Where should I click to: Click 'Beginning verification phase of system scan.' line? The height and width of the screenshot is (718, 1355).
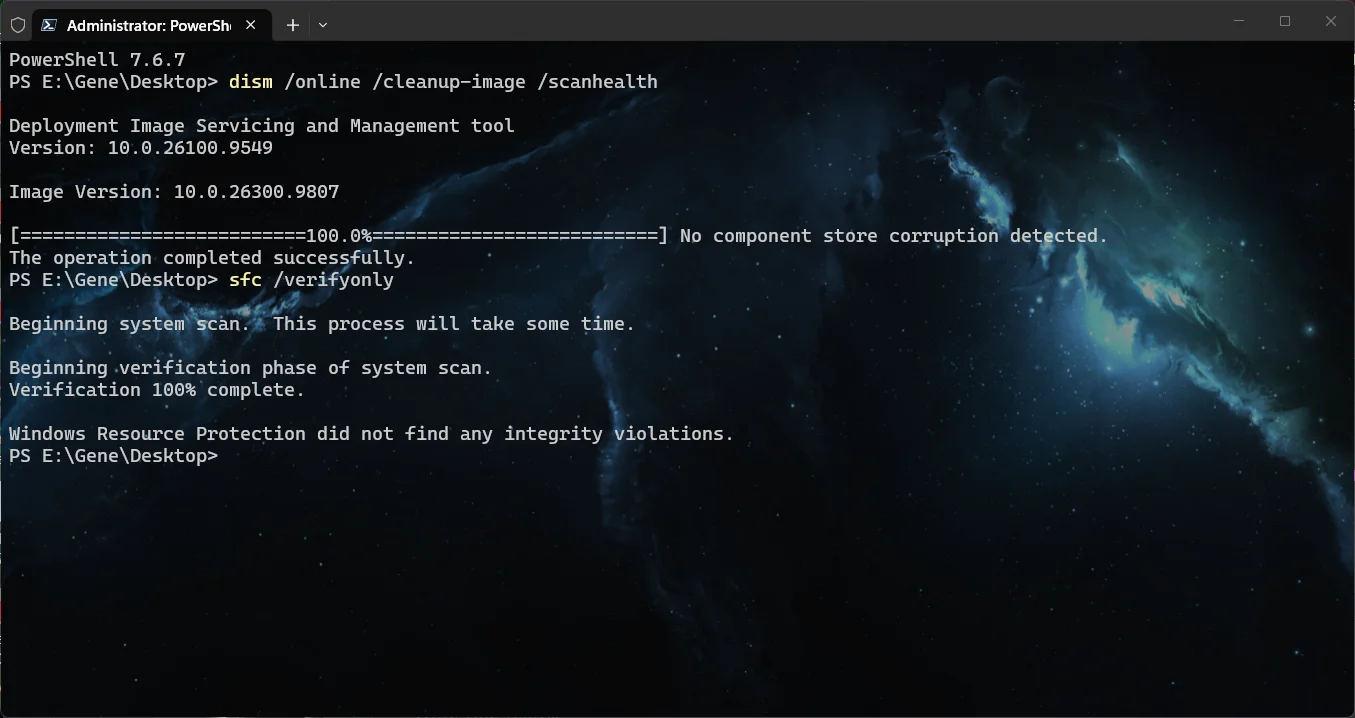[x=251, y=368]
